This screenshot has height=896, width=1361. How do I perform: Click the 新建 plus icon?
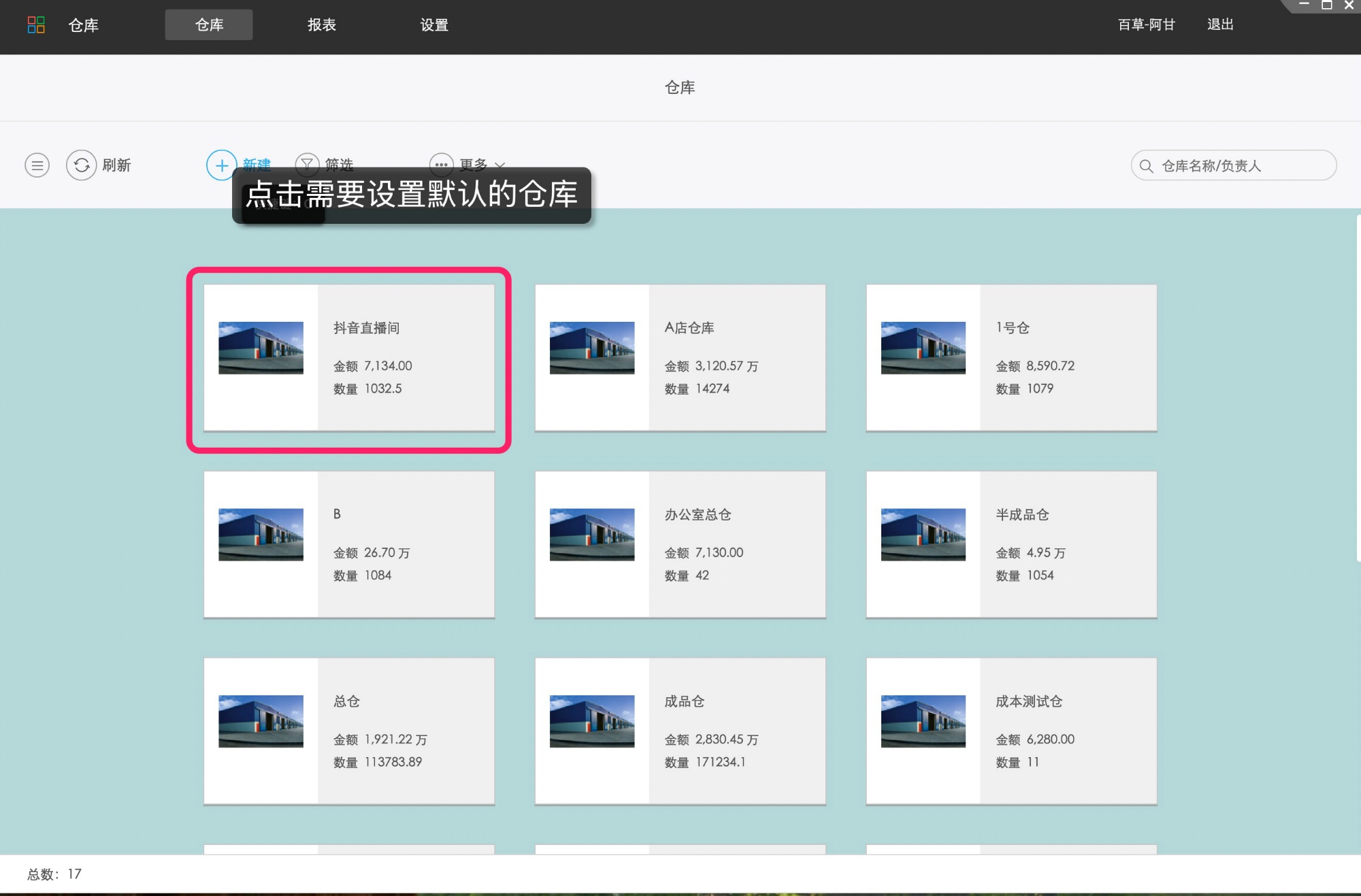pyautogui.click(x=221, y=165)
